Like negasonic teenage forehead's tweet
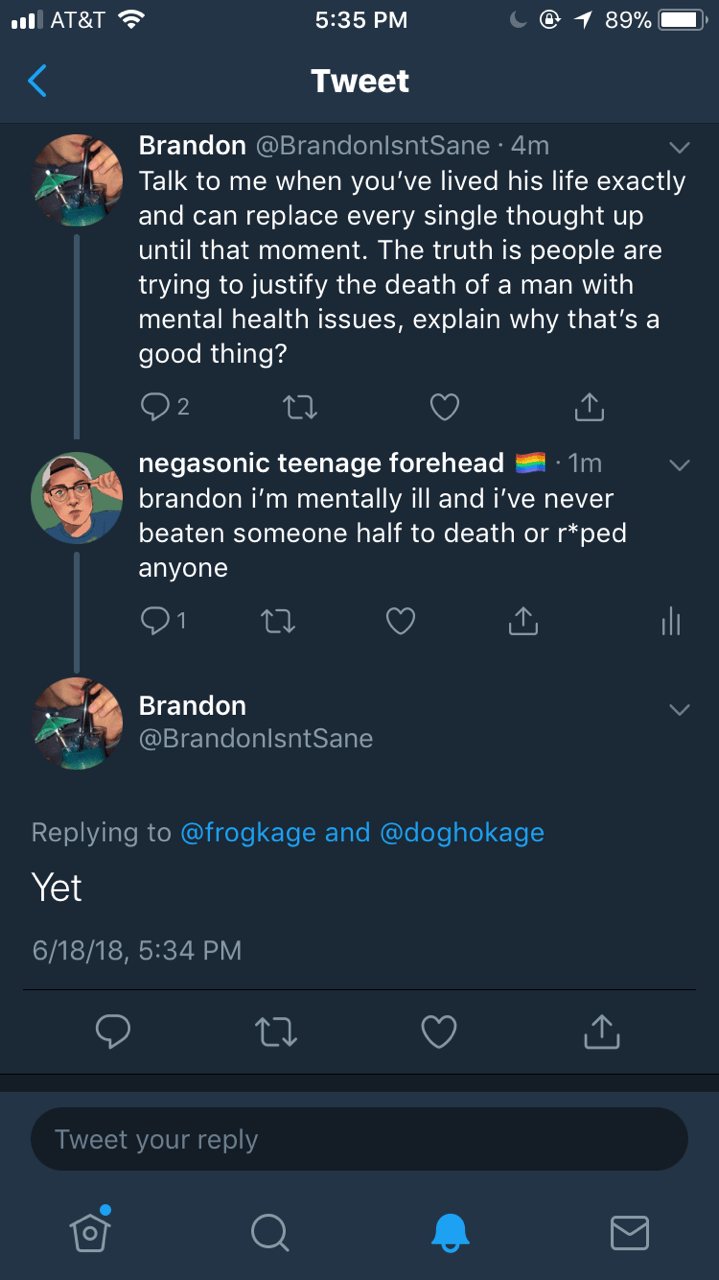719x1280 pixels. coord(400,622)
